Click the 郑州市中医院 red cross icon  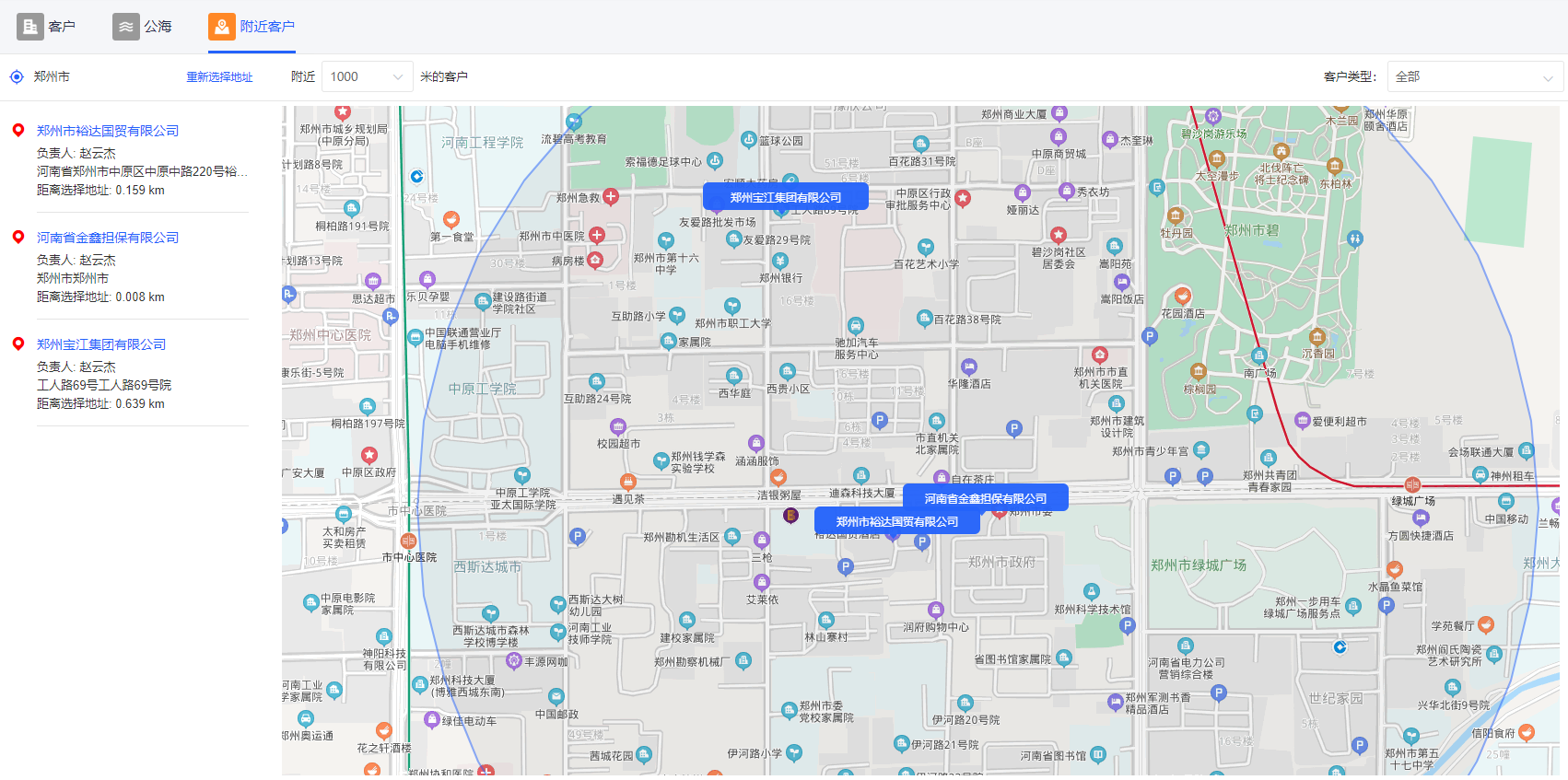pos(597,236)
